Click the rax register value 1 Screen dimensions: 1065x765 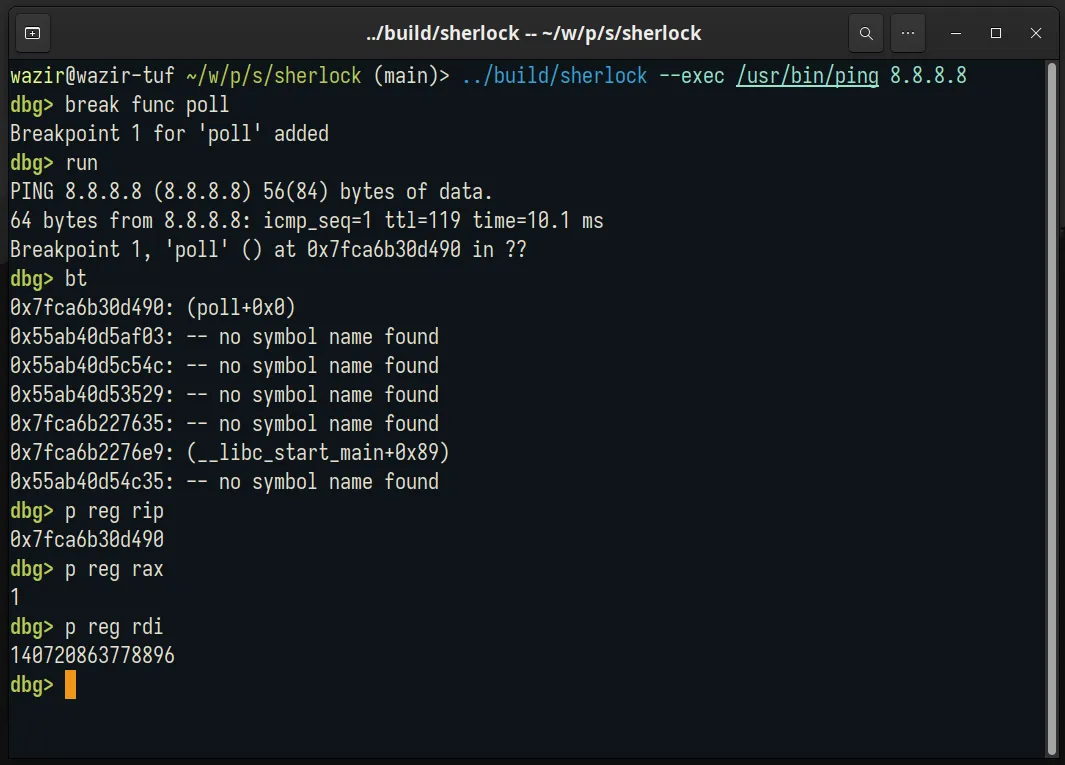pos(14,597)
